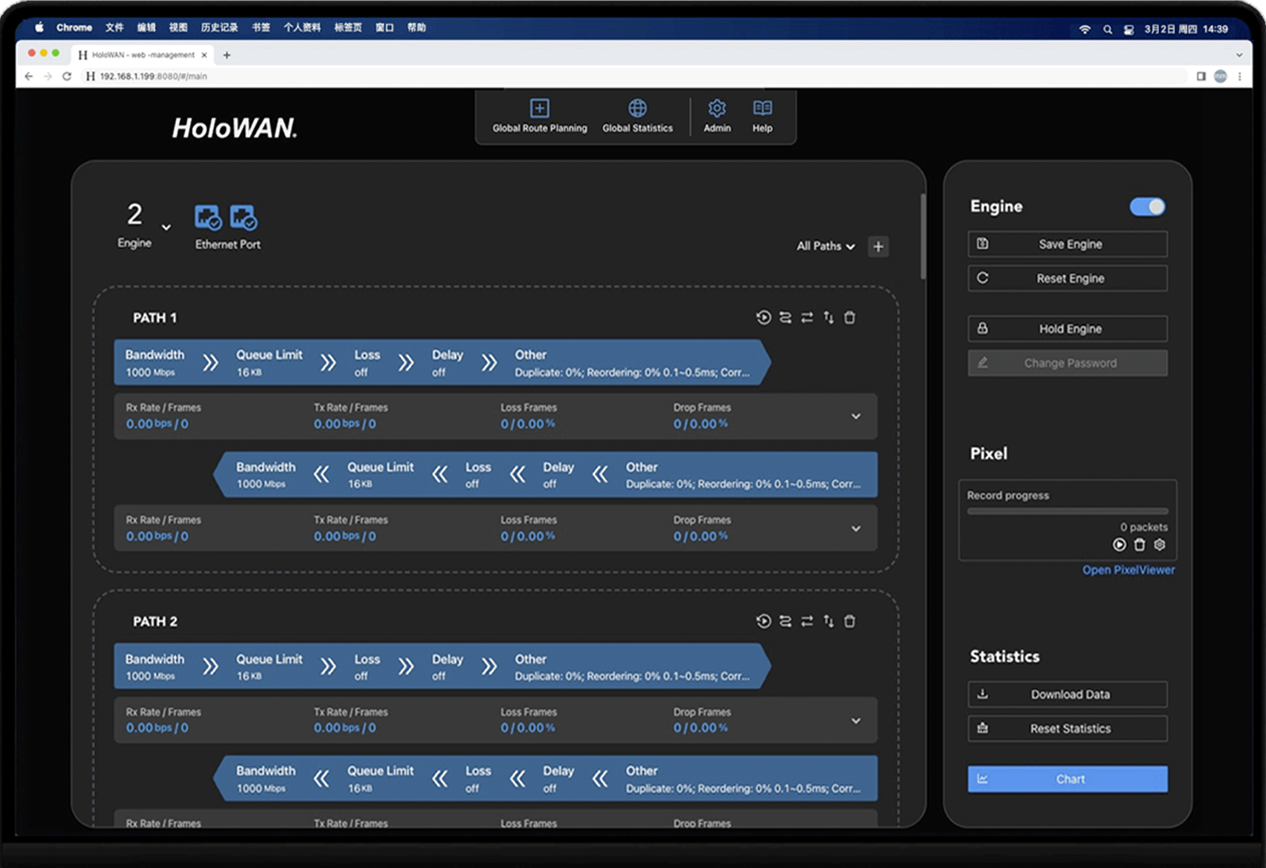Open Pixel record settings gear
Image resolution: width=1266 pixels, height=868 pixels.
[1160, 545]
